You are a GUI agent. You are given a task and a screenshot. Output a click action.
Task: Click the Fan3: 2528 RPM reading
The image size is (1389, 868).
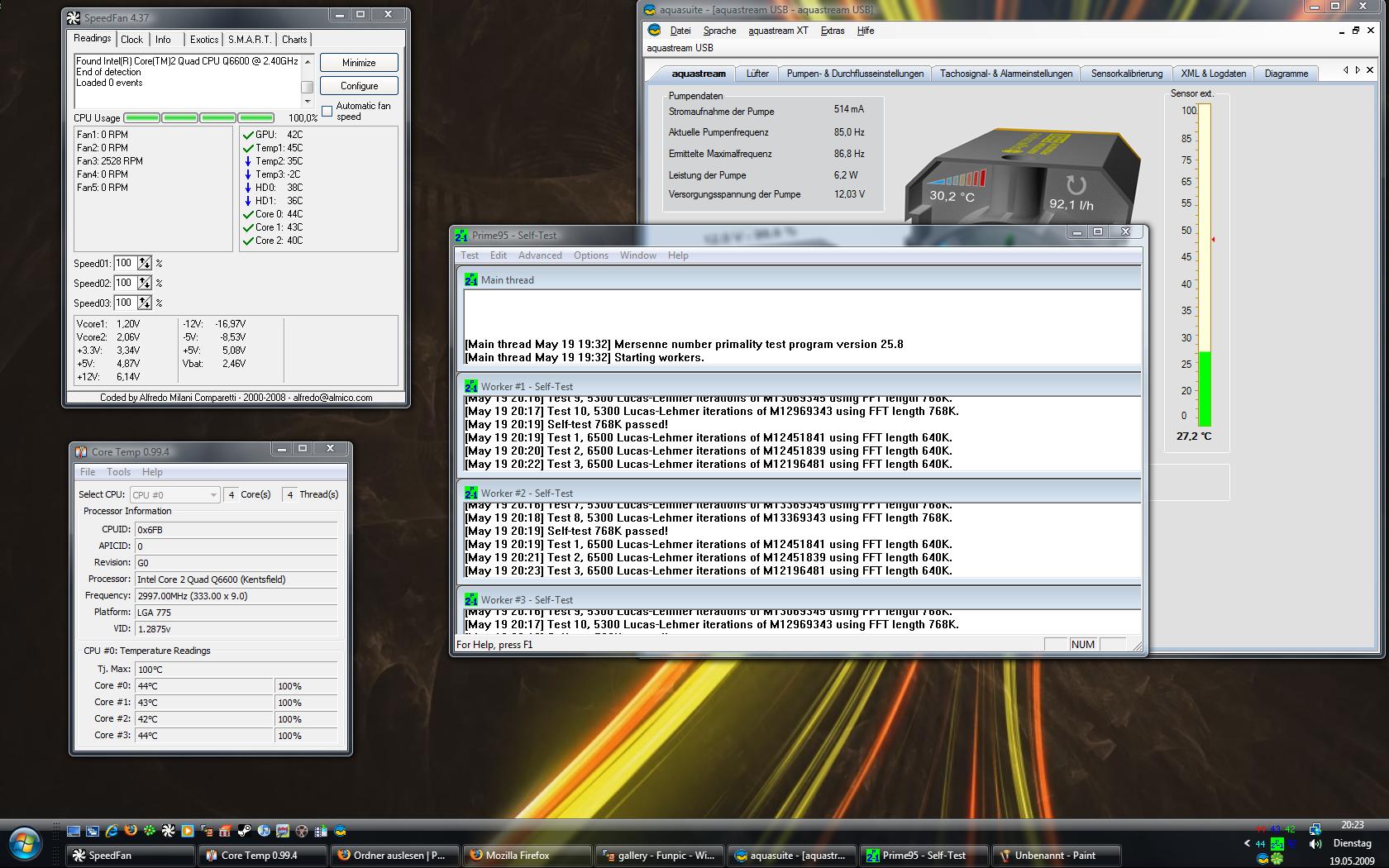(x=110, y=161)
